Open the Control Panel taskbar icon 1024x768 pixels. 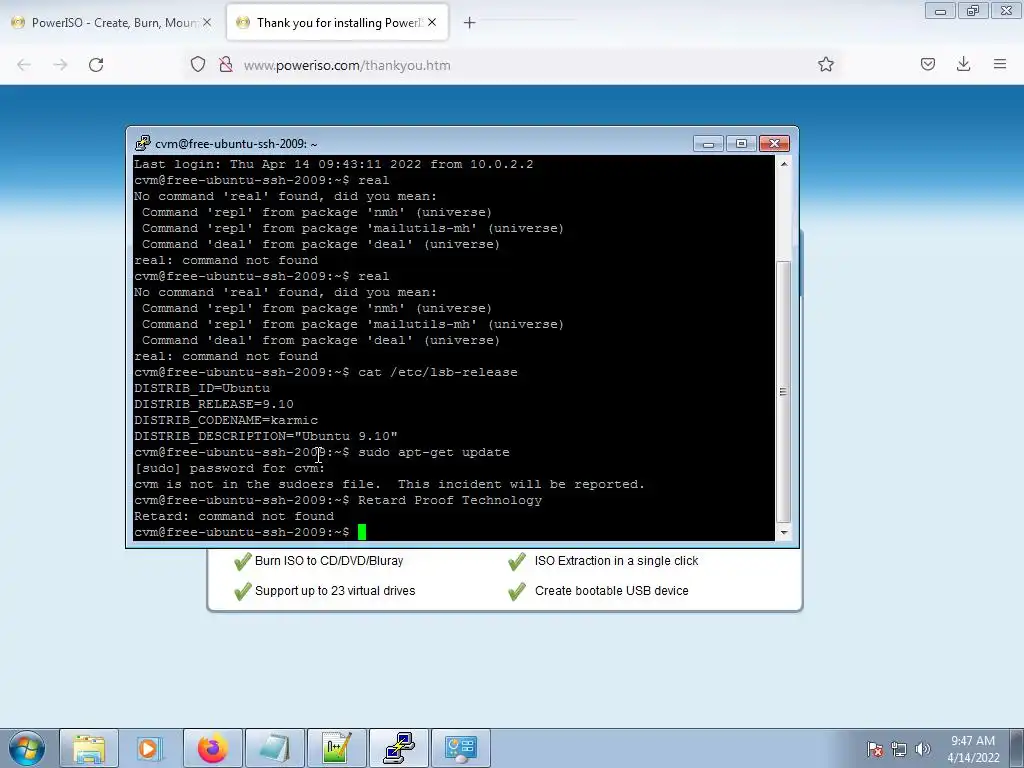click(x=460, y=748)
